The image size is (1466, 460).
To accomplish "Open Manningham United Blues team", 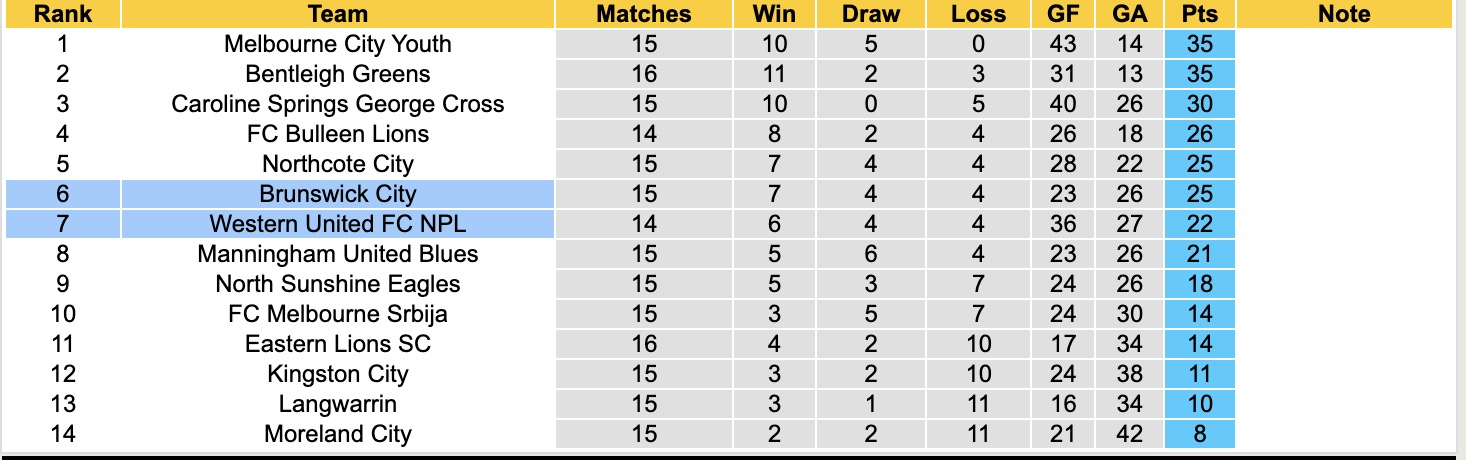I will [x=338, y=254].
